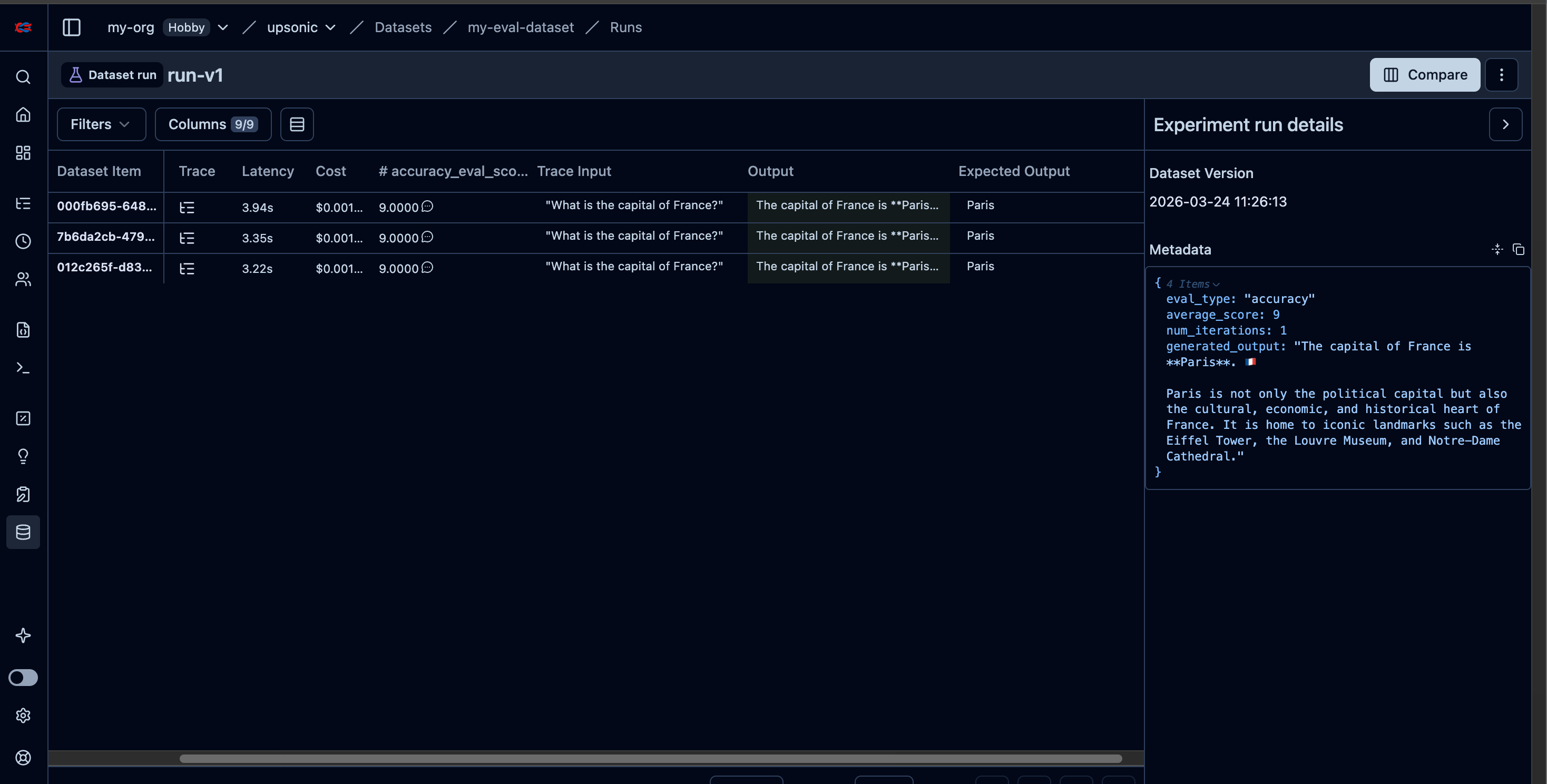This screenshot has width=1547, height=784.
Task: Click the Trace Input column header
Action: pos(574,171)
